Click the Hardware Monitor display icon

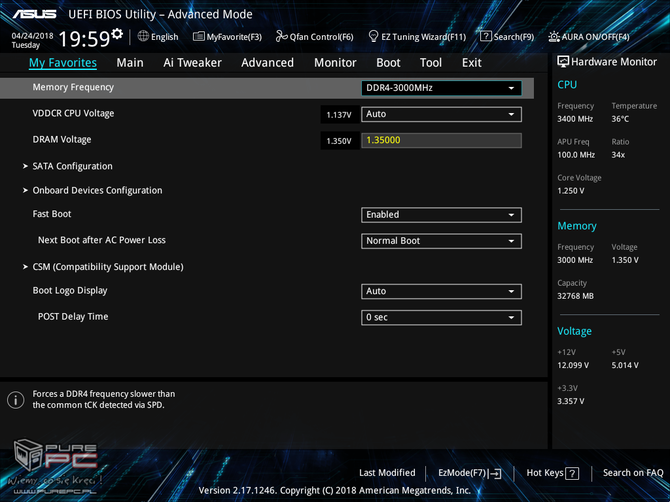(x=563, y=62)
